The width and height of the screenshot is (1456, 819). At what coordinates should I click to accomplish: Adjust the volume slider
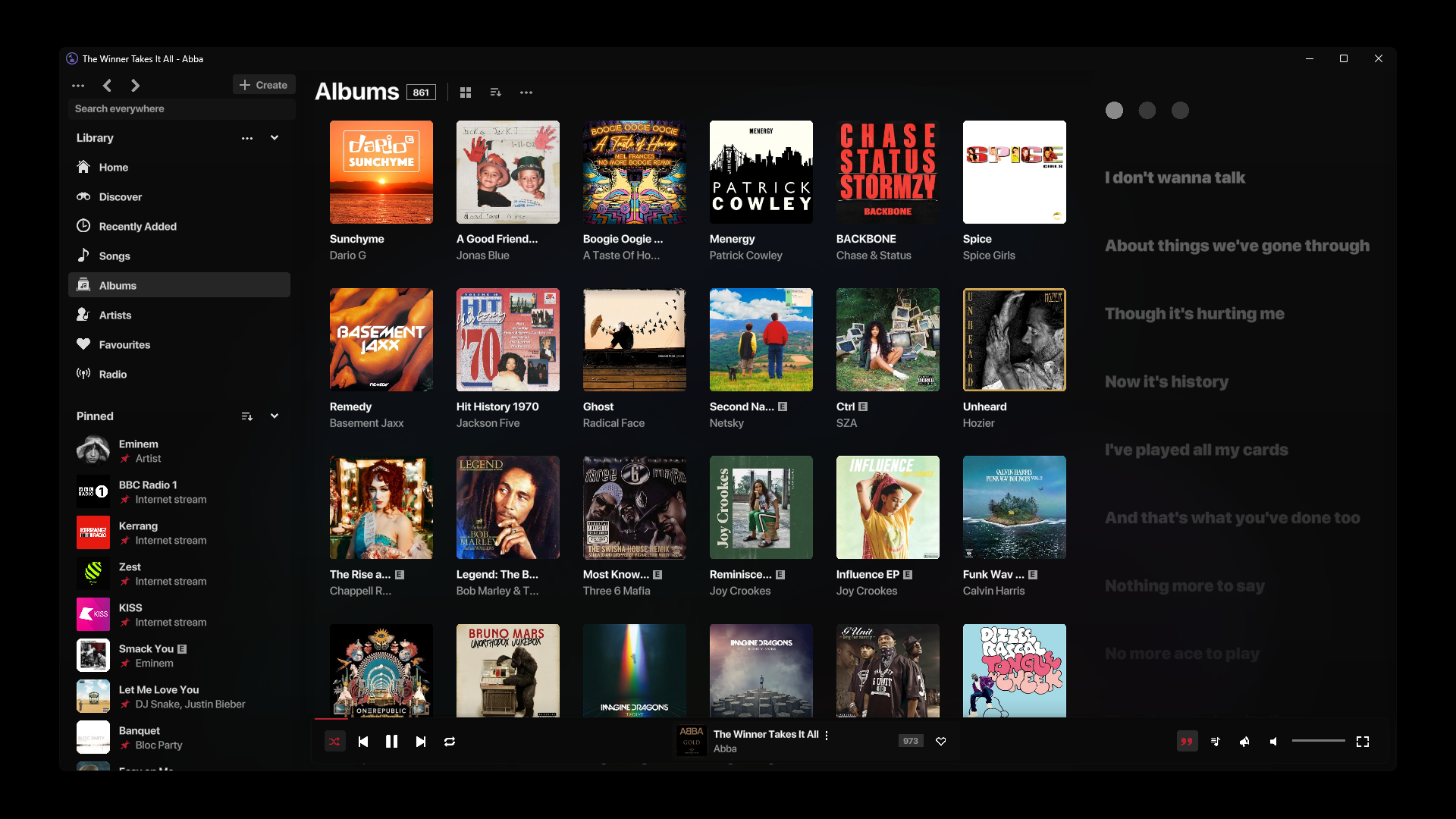1318,741
